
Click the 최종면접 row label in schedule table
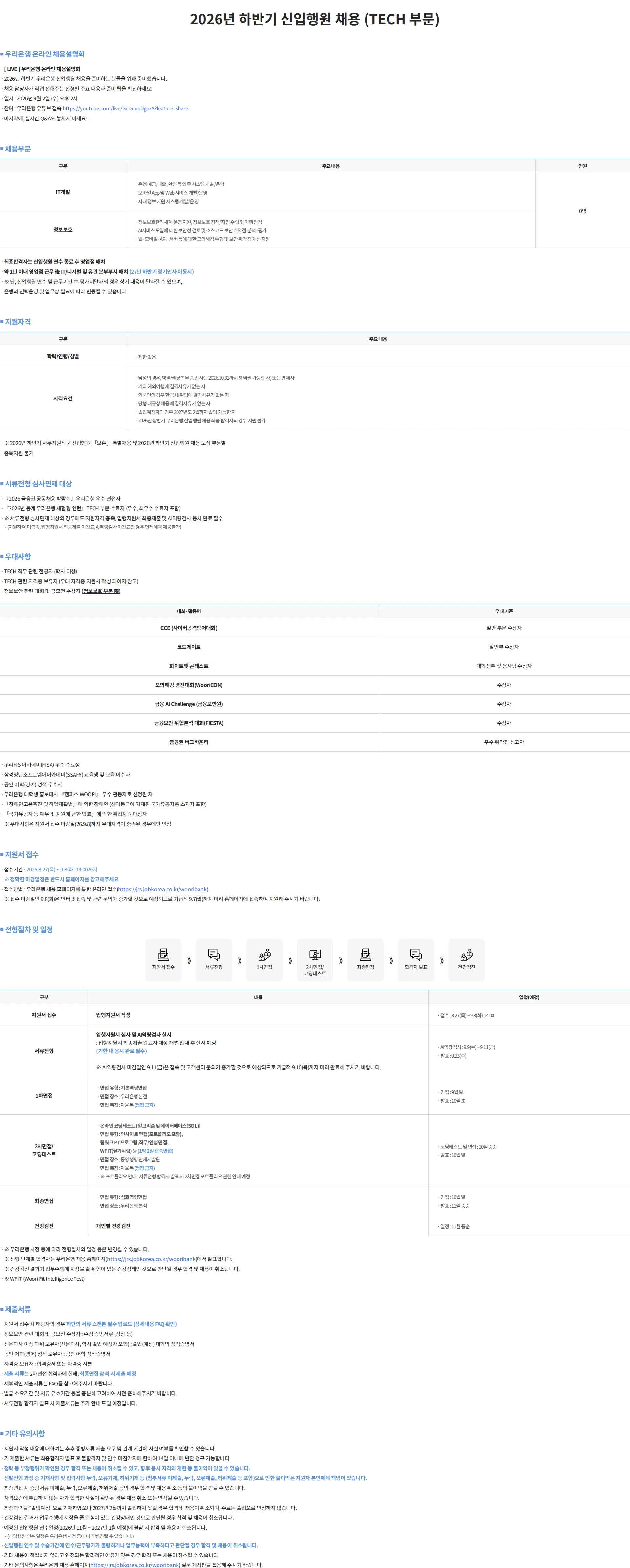pos(44,1201)
